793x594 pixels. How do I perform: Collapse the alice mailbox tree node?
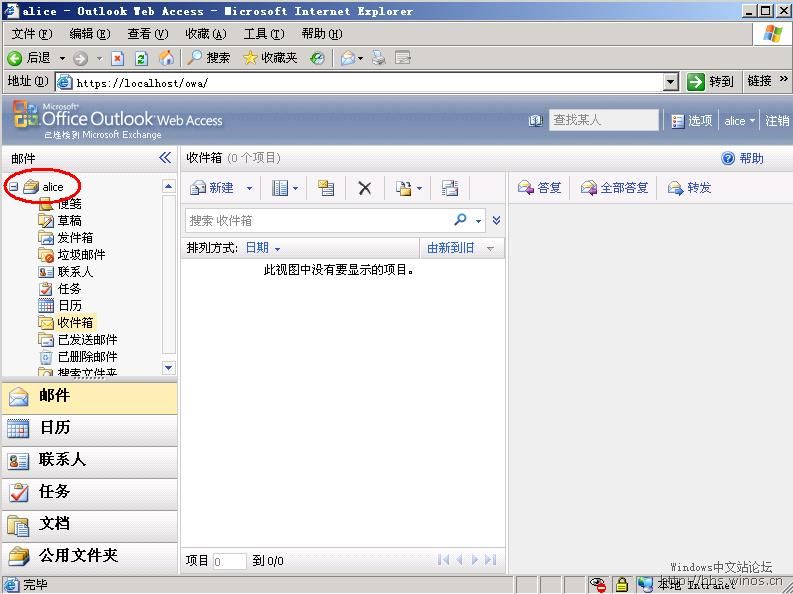pyautogui.click(x=13, y=187)
